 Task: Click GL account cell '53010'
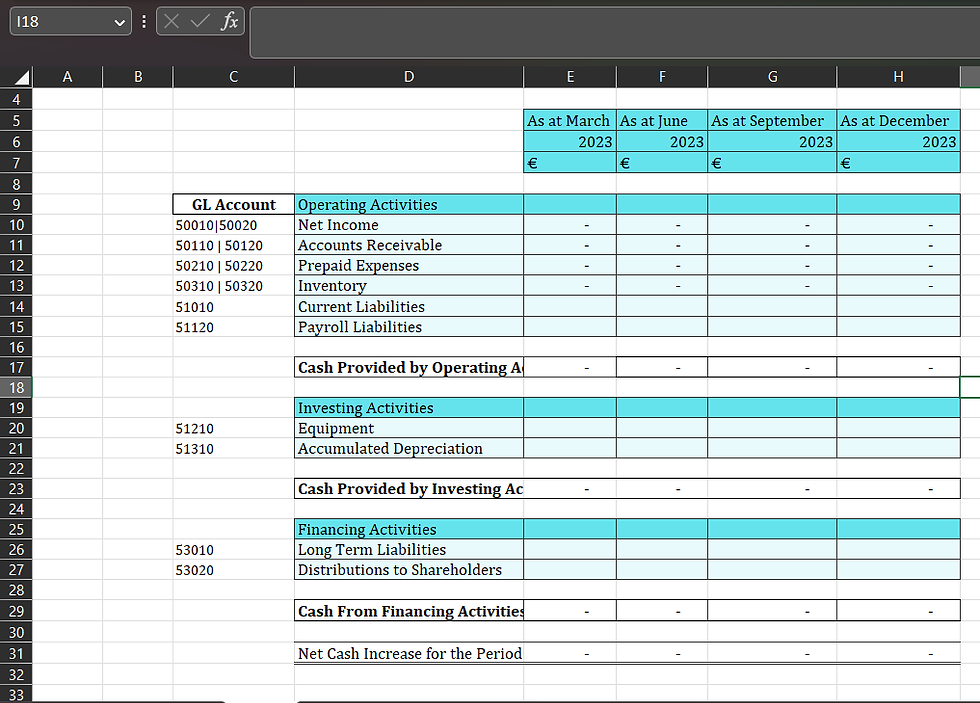234,549
